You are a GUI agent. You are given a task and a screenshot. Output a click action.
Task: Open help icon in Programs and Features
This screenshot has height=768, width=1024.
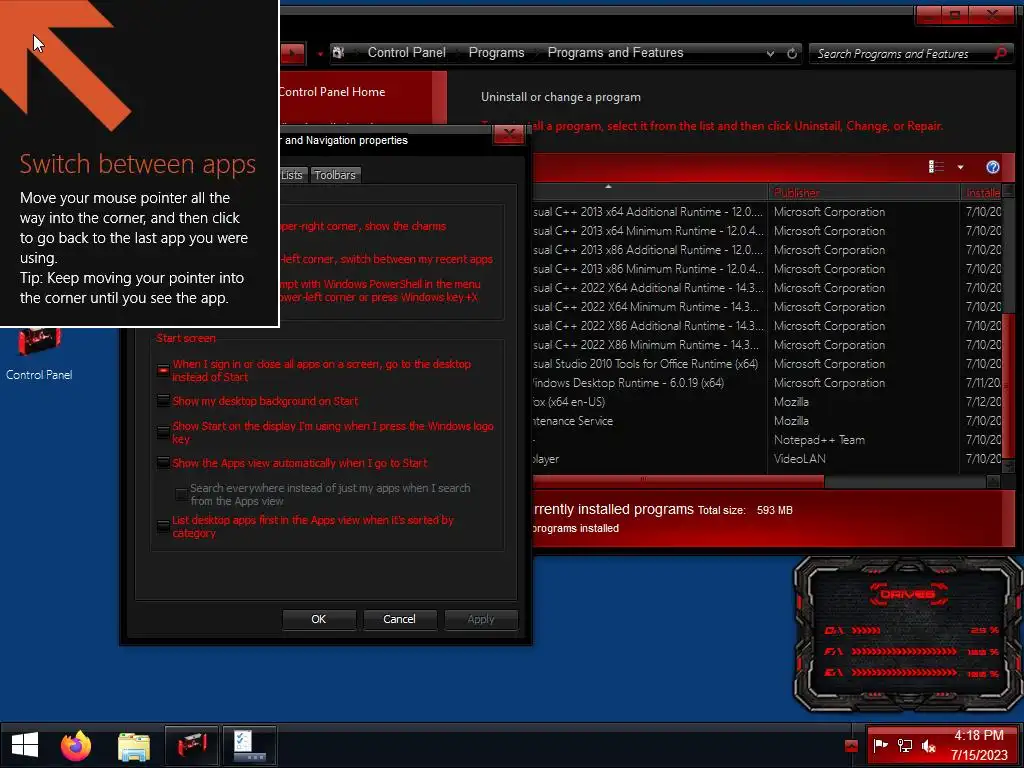(993, 167)
